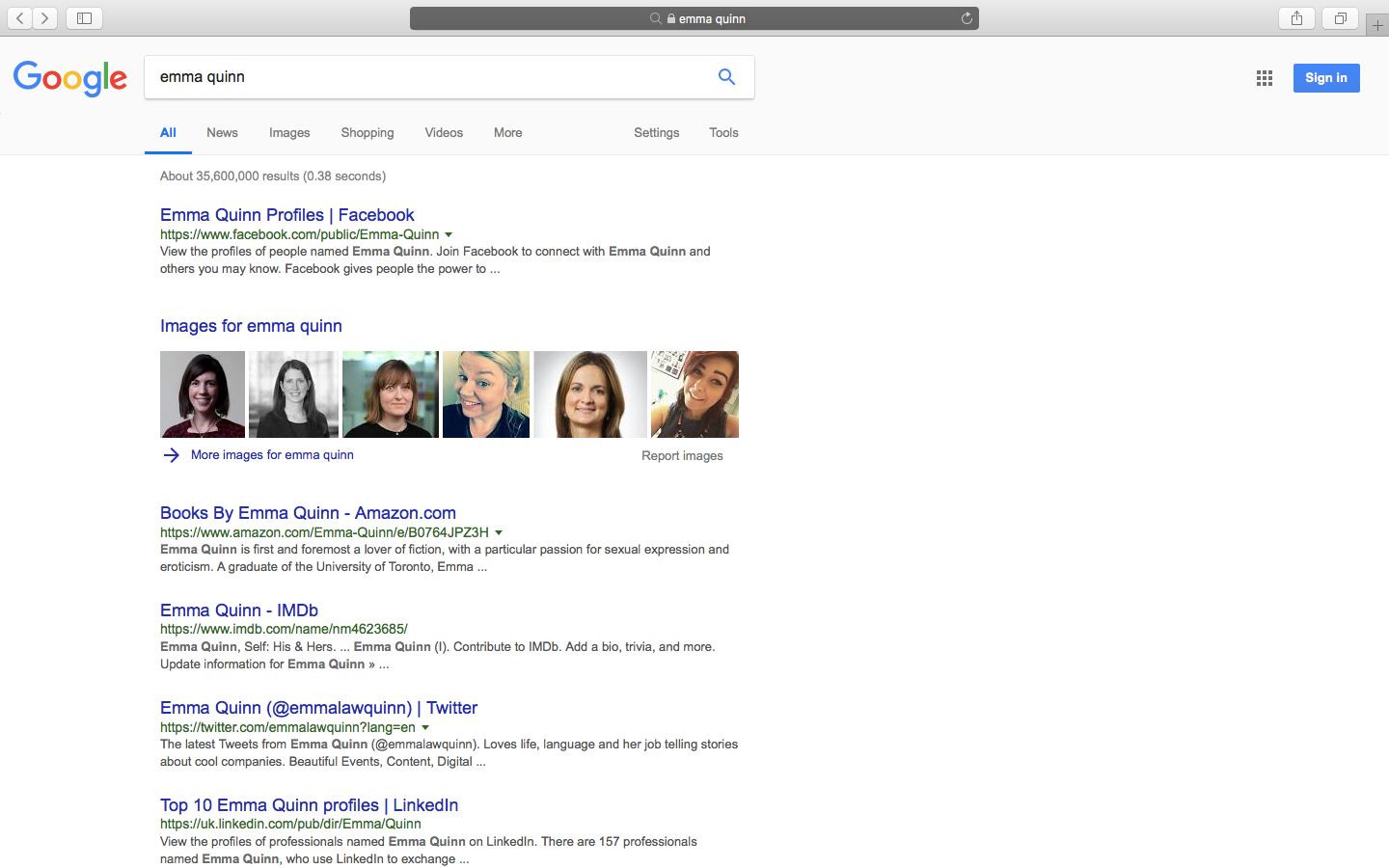Open the blonde woman funny-face thumbnail
This screenshot has height=868, width=1389.
coord(486,394)
